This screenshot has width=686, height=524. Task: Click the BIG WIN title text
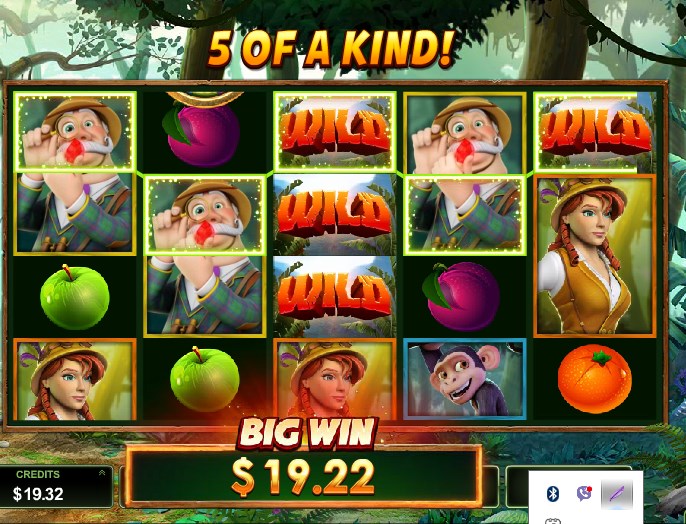click(x=307, y=433)
